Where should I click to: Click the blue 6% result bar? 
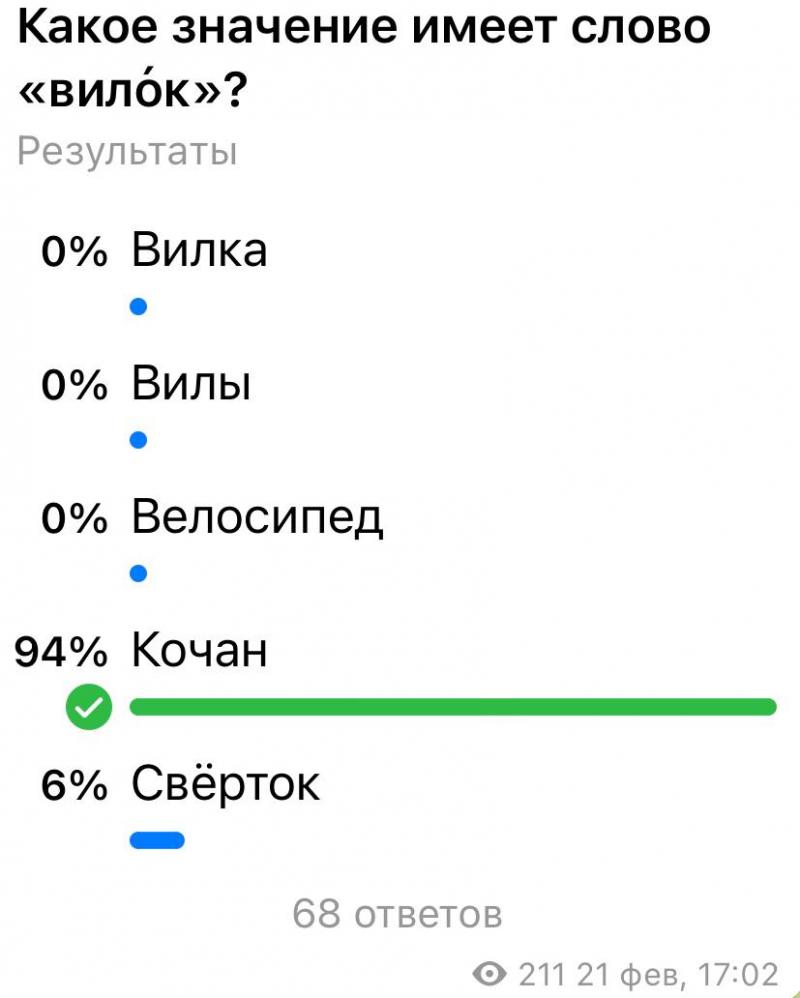(x=157, y=840)
